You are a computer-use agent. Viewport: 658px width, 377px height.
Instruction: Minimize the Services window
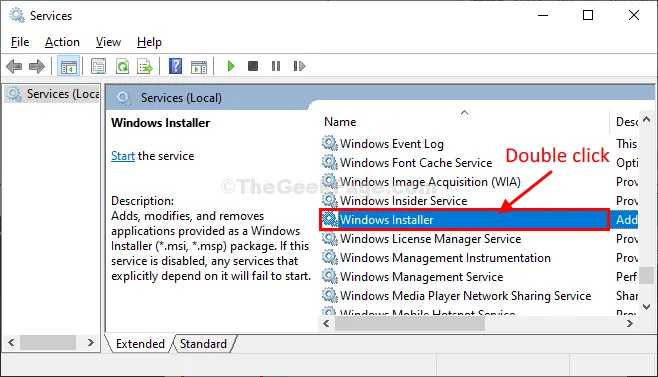click(x=543, y=16)
